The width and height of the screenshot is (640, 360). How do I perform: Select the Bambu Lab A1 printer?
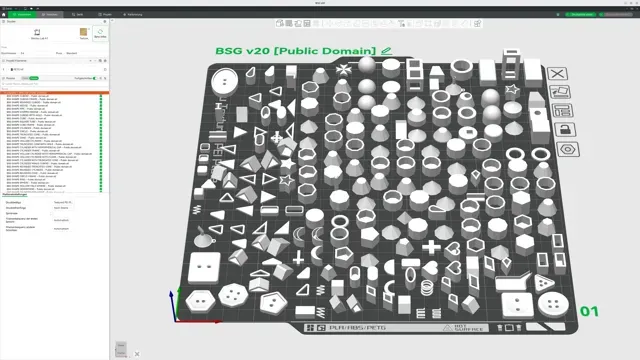click(x=38, y=34)
